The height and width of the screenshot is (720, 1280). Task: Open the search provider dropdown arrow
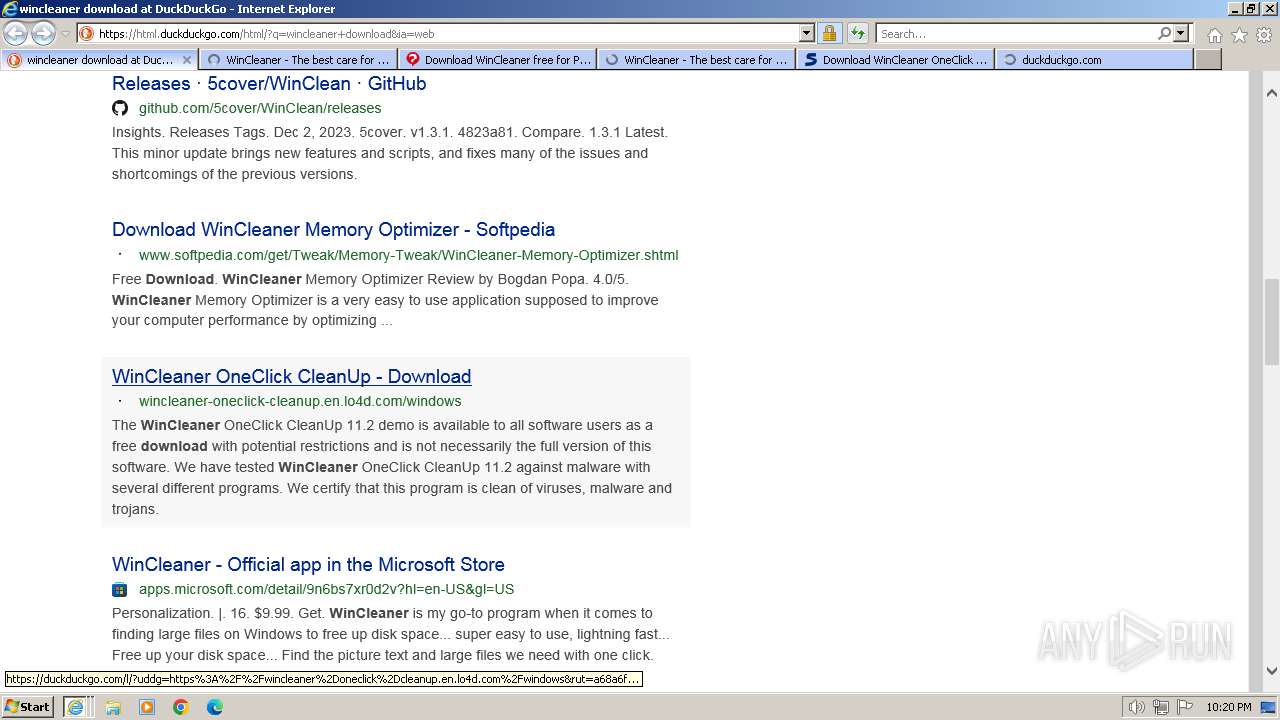[x=1181, y=34]
